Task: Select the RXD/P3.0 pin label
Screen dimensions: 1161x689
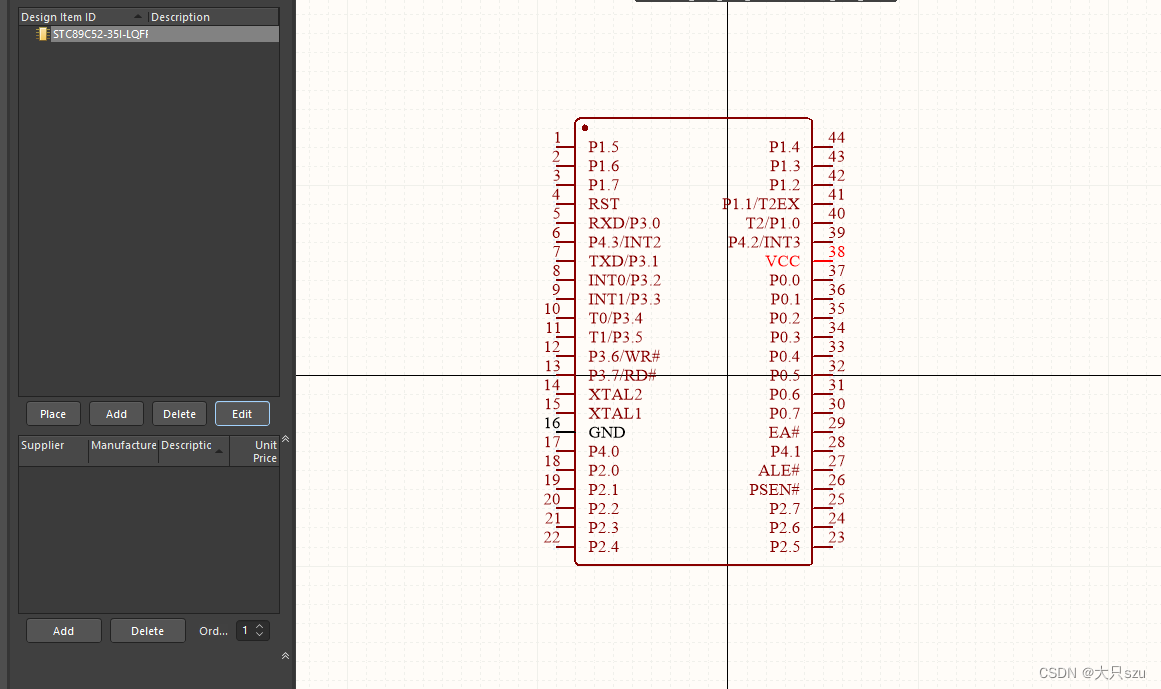Action: click(x=624, y=223)
